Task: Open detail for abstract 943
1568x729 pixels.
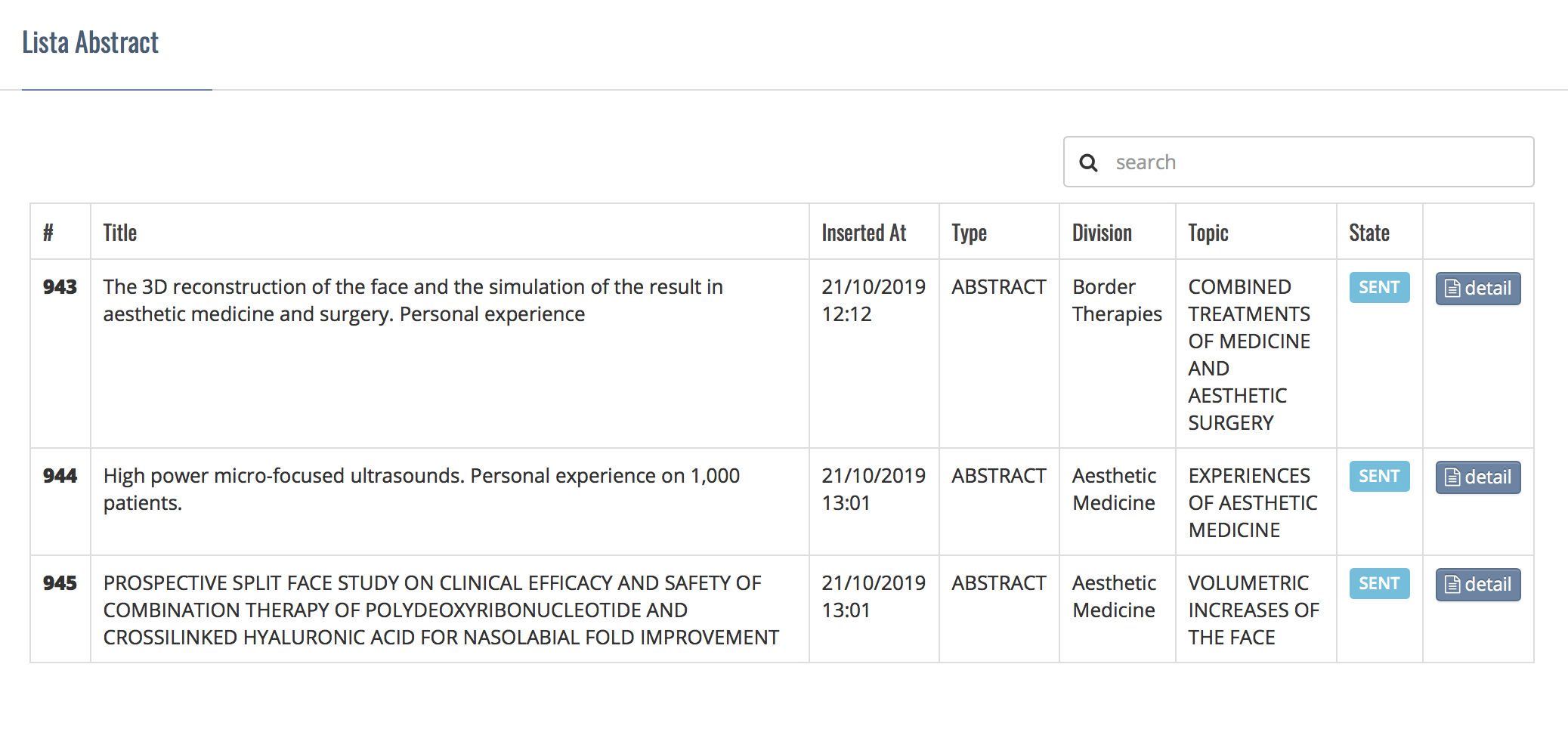Action: 1478,289
